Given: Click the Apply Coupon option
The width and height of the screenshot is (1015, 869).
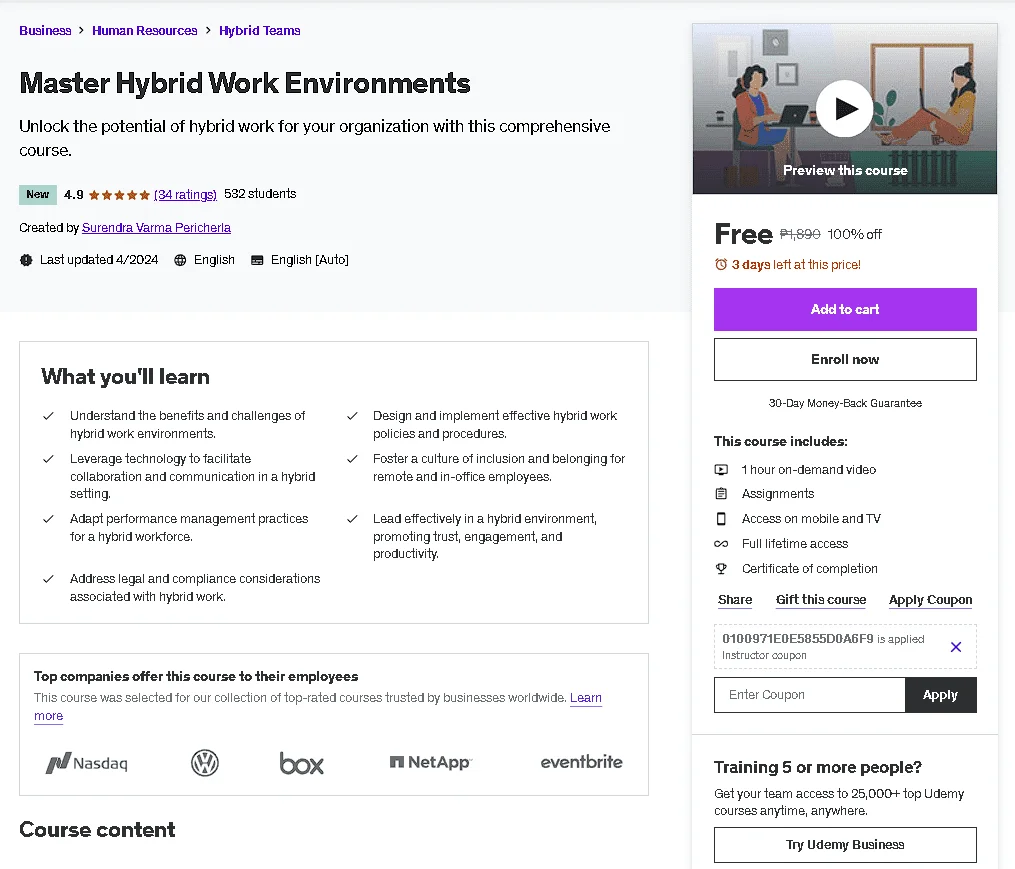Looking at the screenshot, I should pyautogui.click(x=930, y=600).
